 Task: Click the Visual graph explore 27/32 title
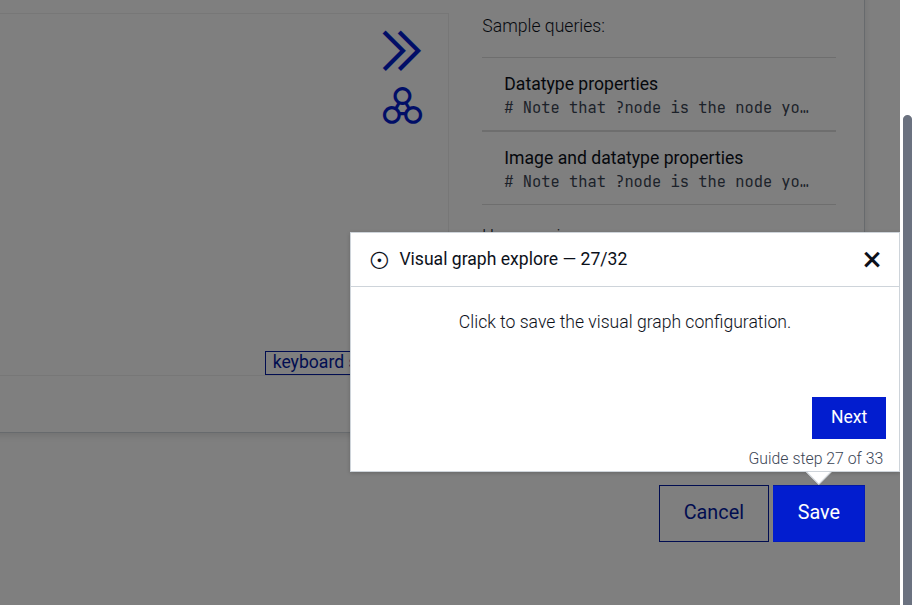pos(513,260)
